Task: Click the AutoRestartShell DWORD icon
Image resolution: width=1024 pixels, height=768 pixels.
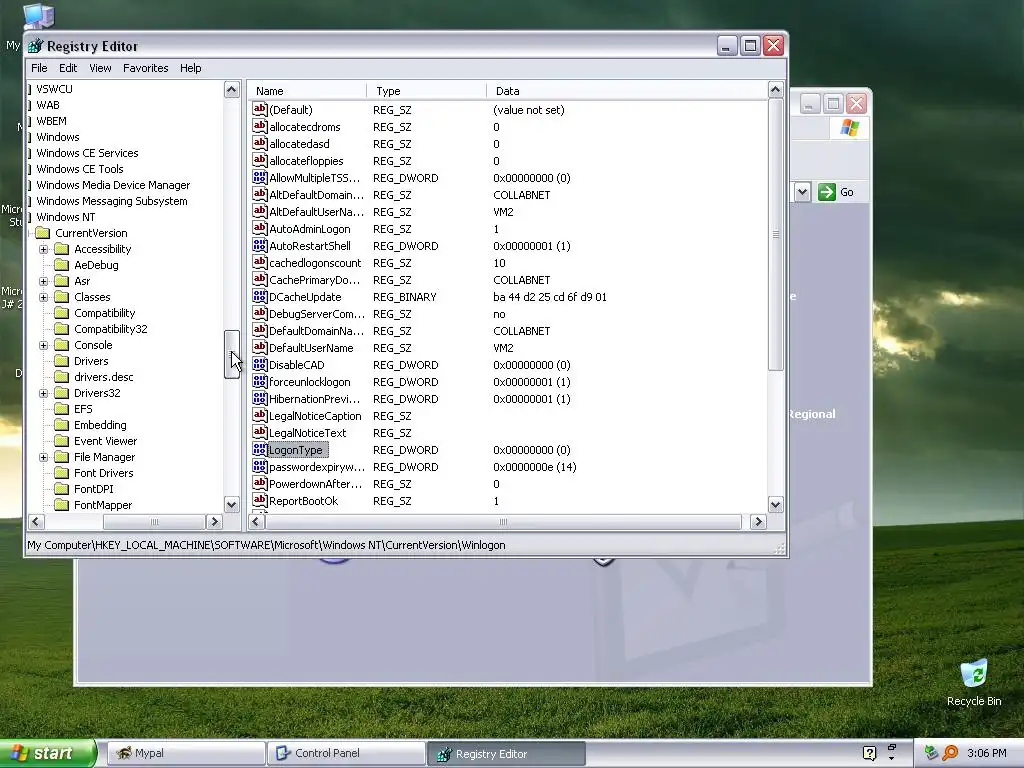Action: [260, 246]
